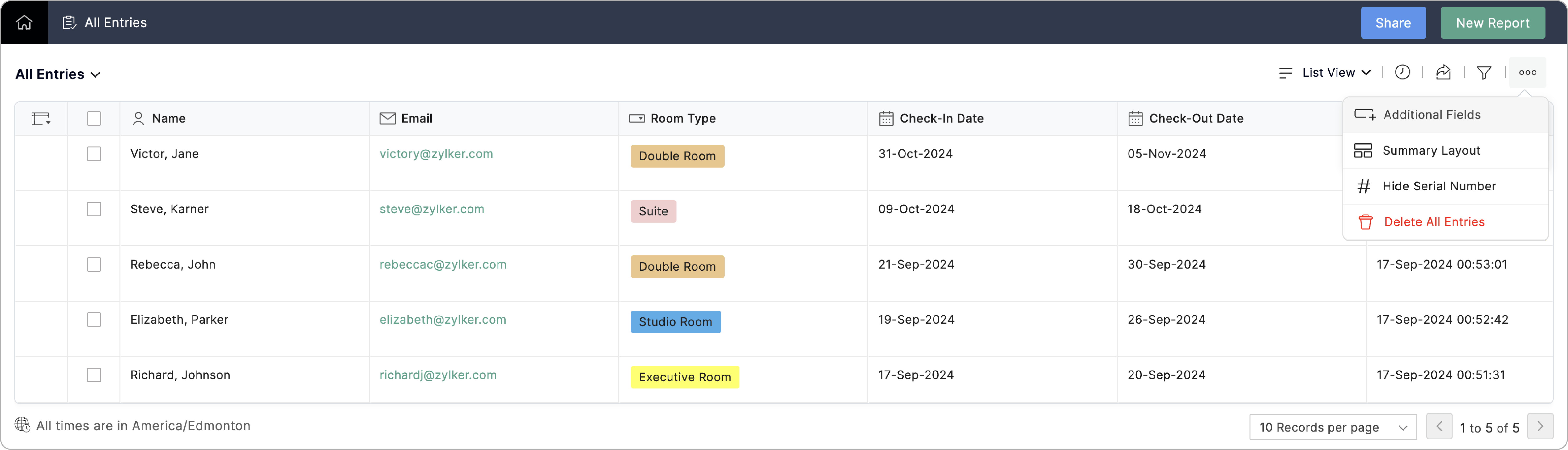Expand the All Entries dropdown
This screenshot has width=1568, height=450.
[x=58, y=74]
